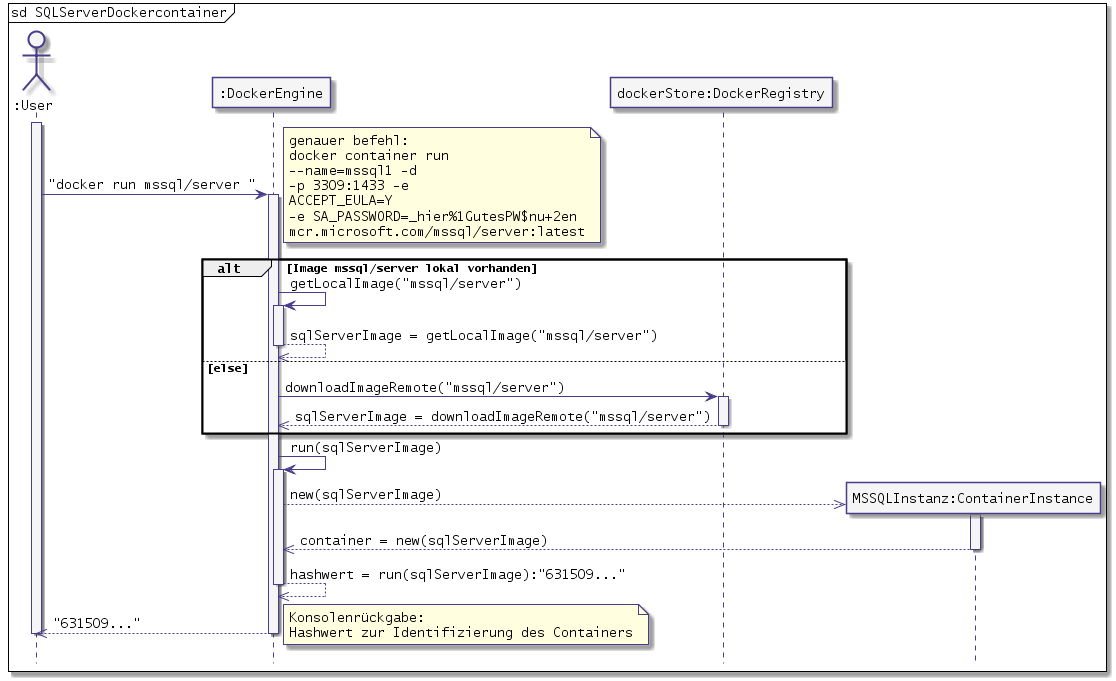
Task: Click the sd SQLServerDockercontainer frame title
Action: click(x=119, y=12)
